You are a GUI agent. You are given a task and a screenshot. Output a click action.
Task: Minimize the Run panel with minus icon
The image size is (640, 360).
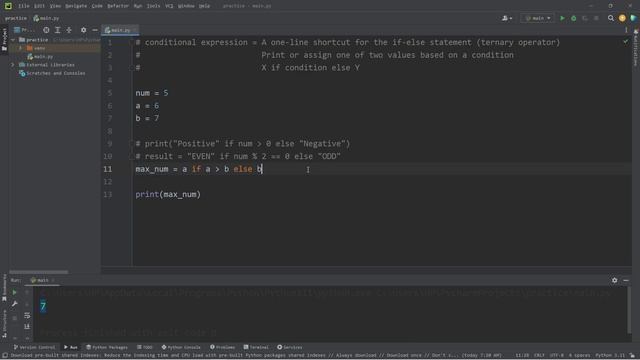(626, 280)
